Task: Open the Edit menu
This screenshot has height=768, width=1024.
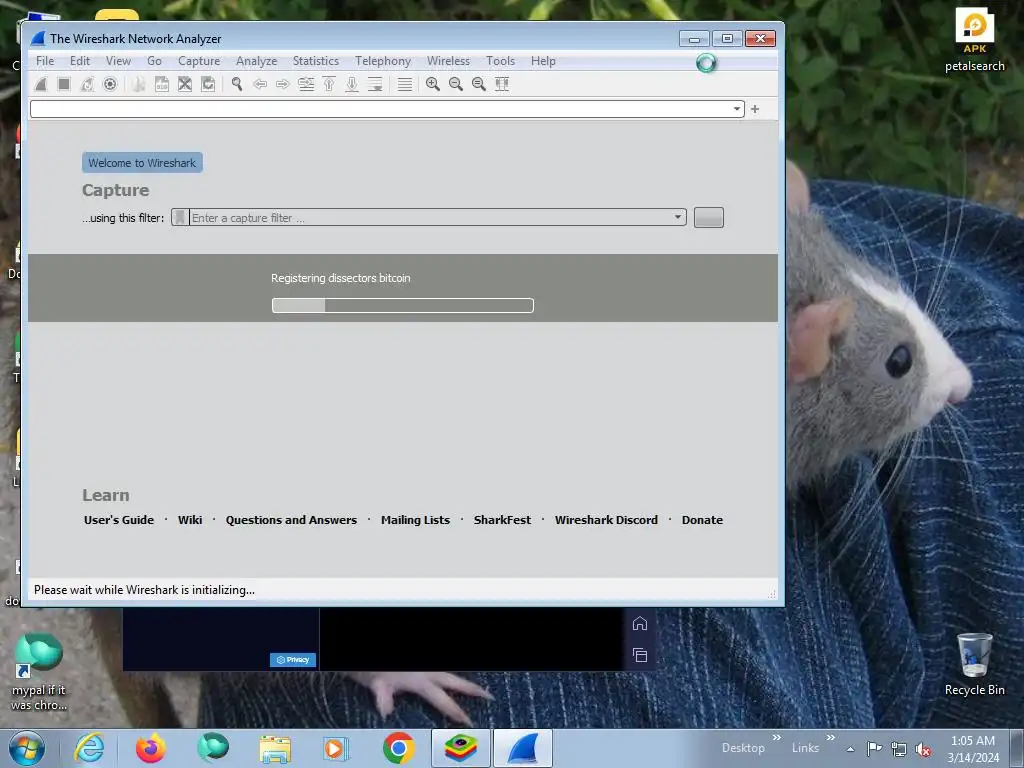Action: tap(80, 61)
